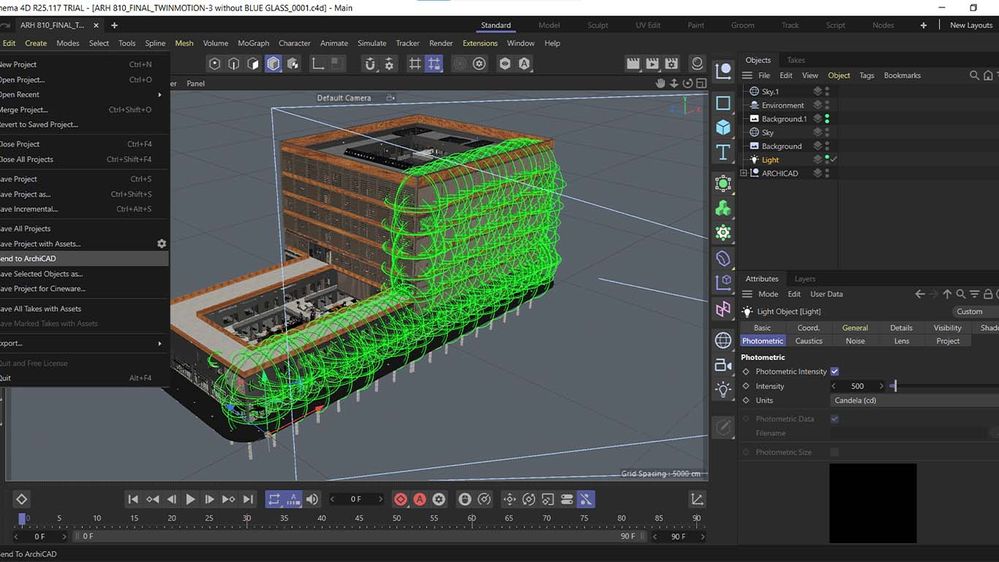Select the Cube primitive tool
Viewport: 999px width, 562px height.
pyautogui.click(x=723, y=127)
